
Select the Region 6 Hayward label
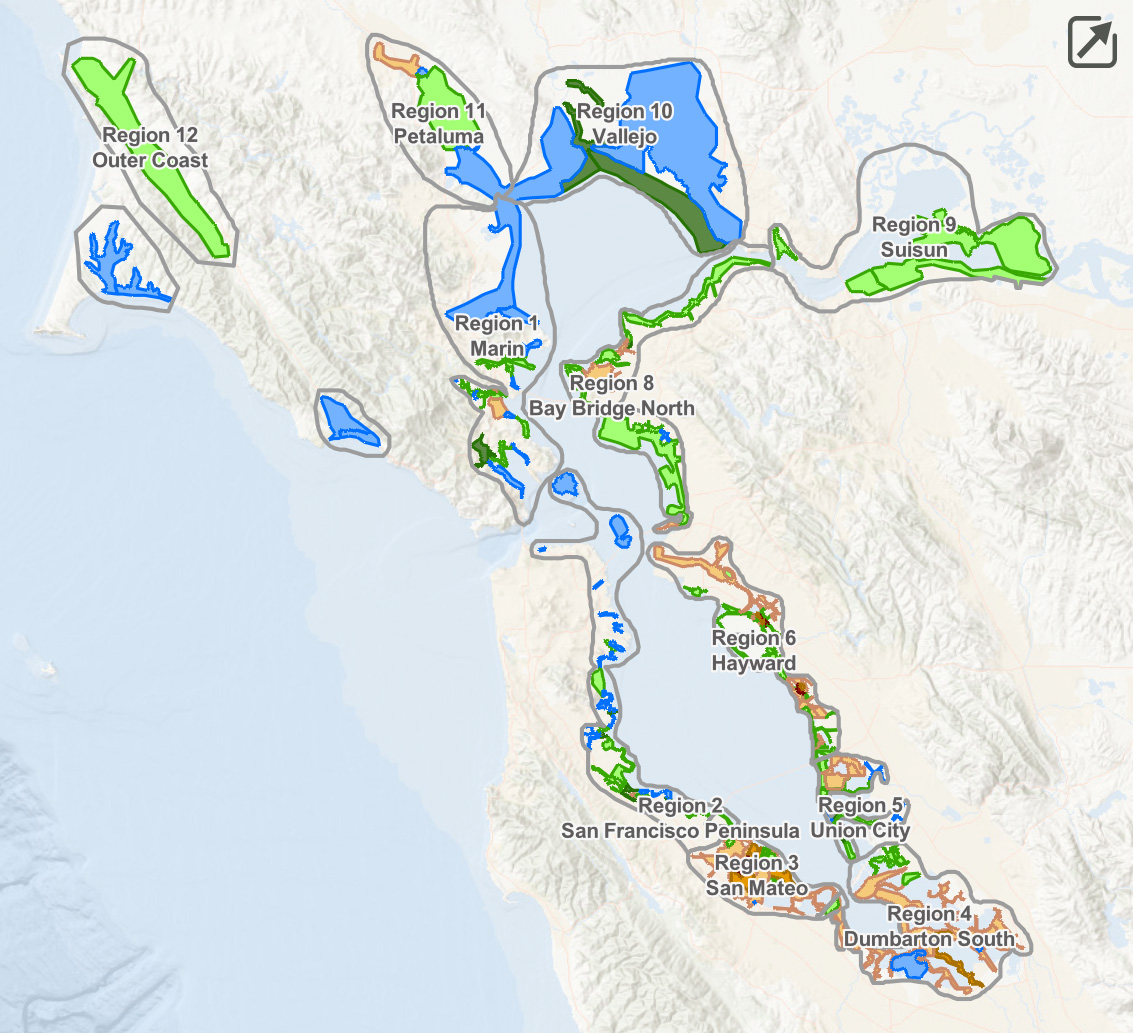(x=754, y=651)
